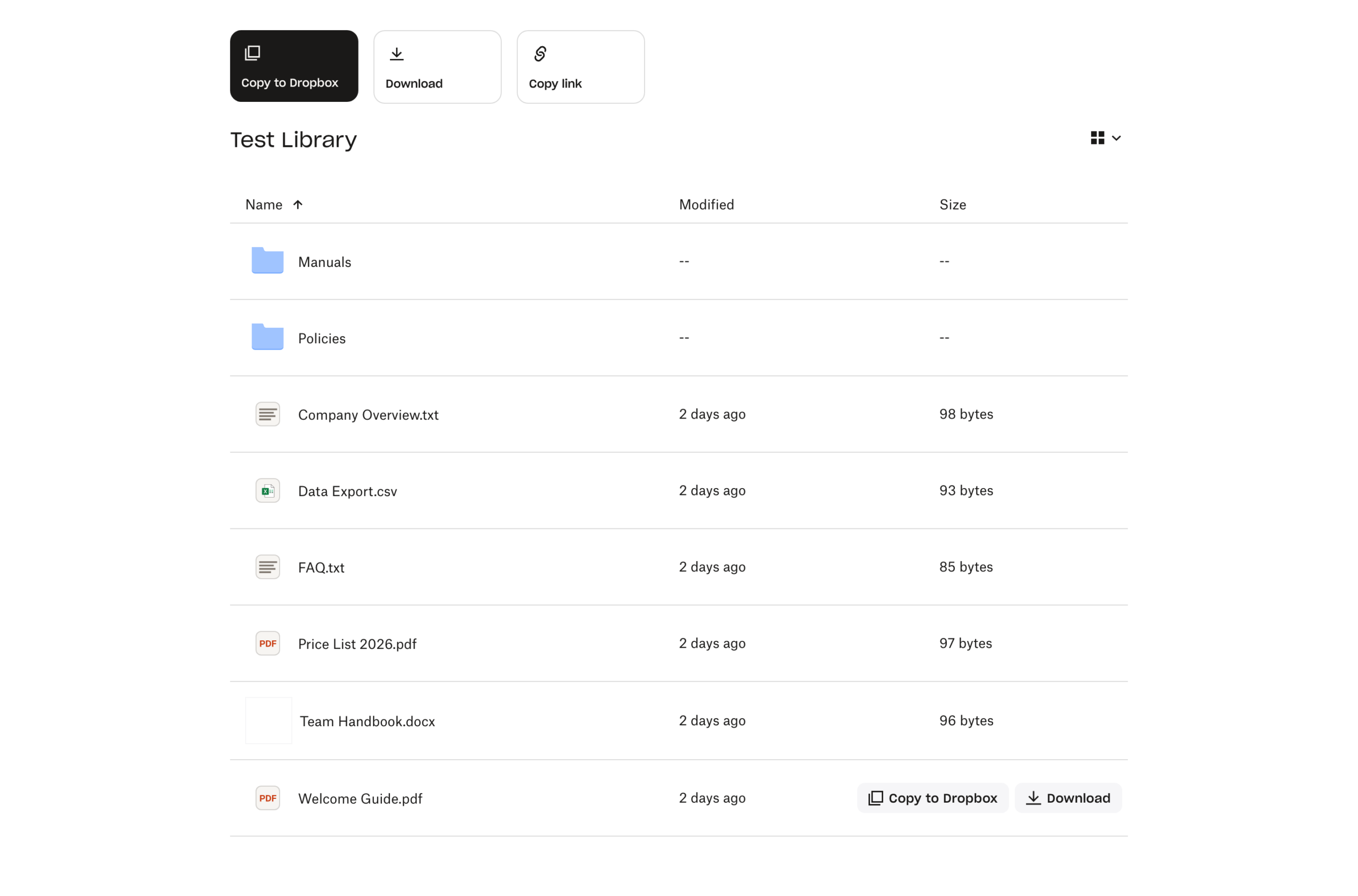Open Welcome Guide.pdf file

360,799
